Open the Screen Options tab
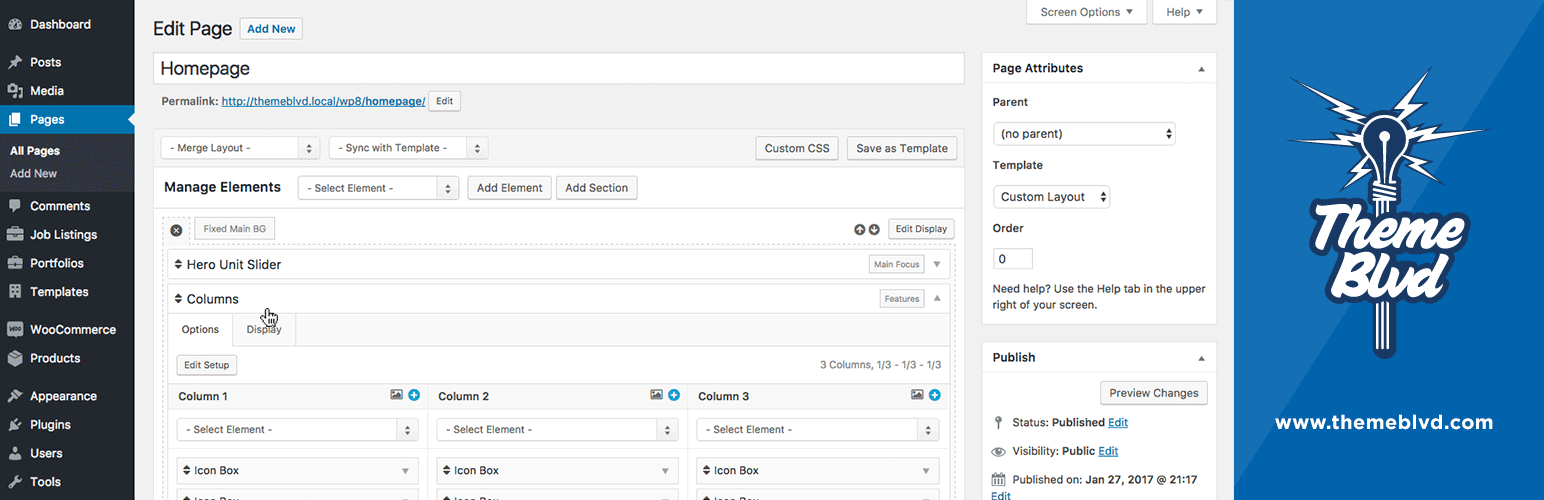The height and width of the screenshot is (500, 1544). [1086, 12]
